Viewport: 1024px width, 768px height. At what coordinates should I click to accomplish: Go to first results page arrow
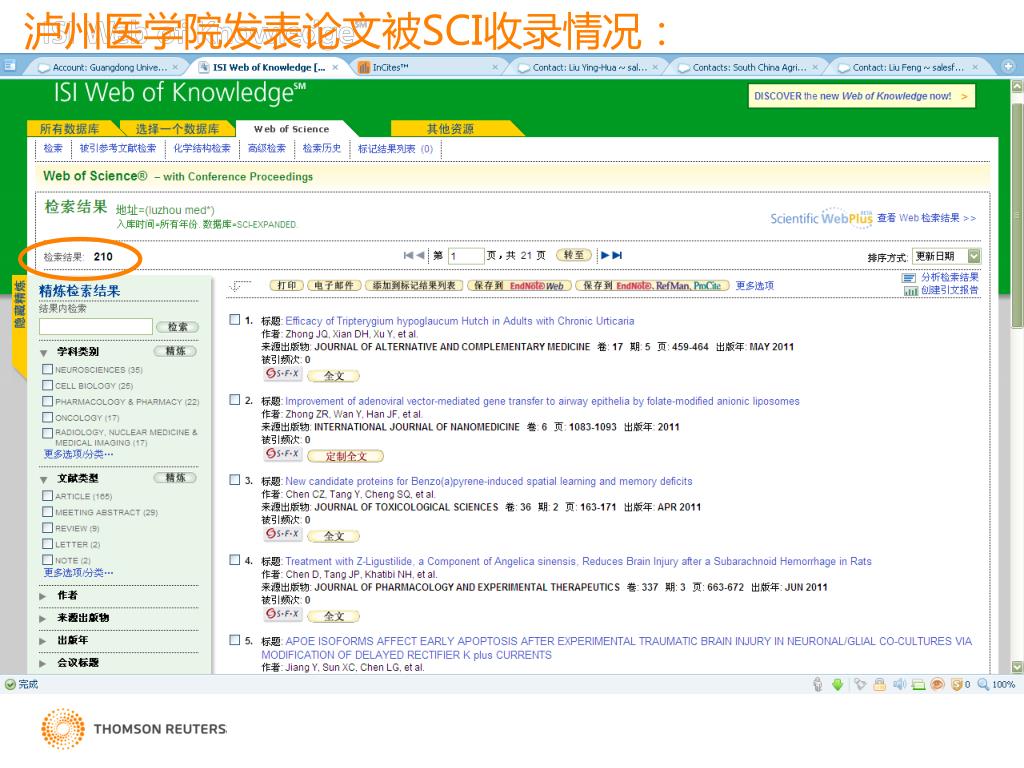409,255
